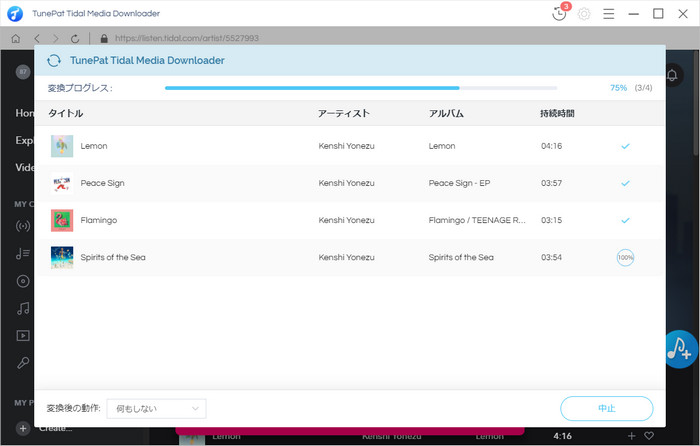The width and height of the screenshot is (700, 446).
Task: Select the Lemon track title
Action: pyautogui.click(x=94, y=146)
